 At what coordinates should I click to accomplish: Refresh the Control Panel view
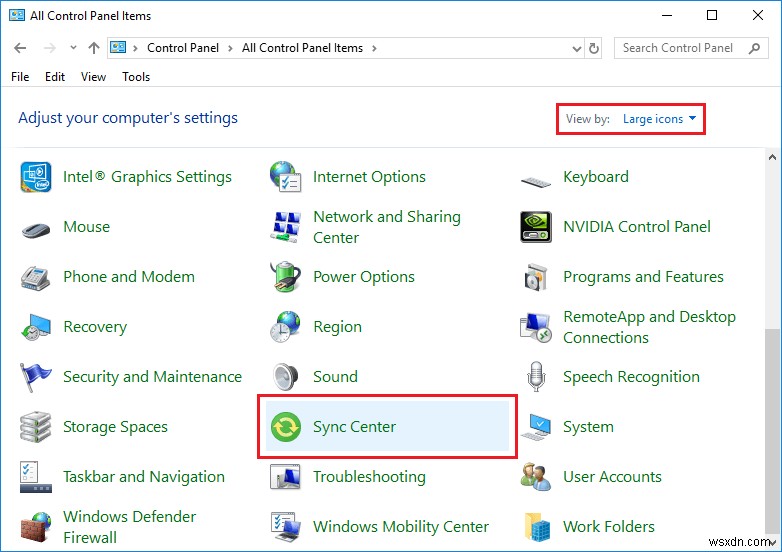pyautogui.click(x=593, y=48)
